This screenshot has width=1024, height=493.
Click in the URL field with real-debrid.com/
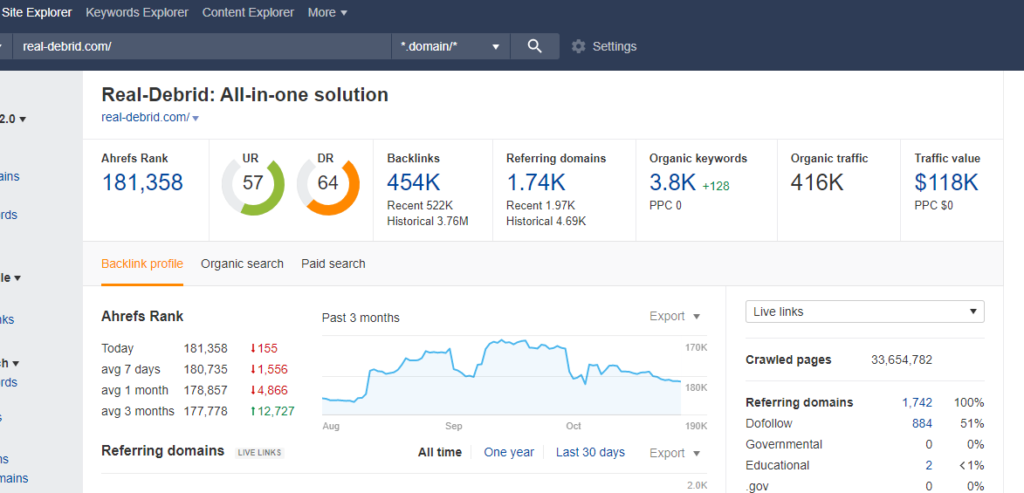(x=202, y=46)
